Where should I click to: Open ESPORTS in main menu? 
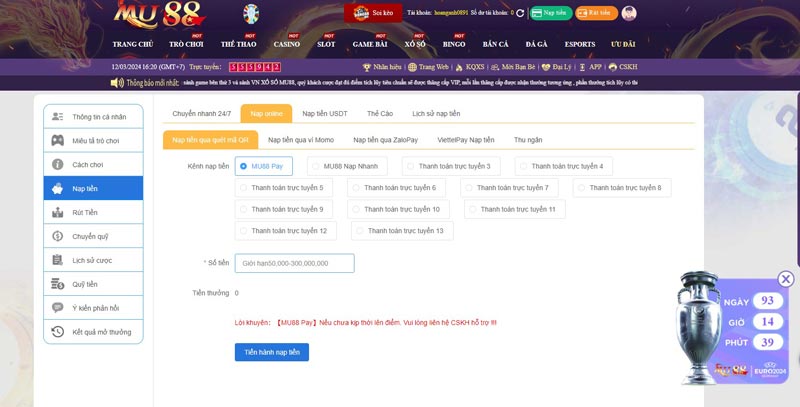pos(580,44)
